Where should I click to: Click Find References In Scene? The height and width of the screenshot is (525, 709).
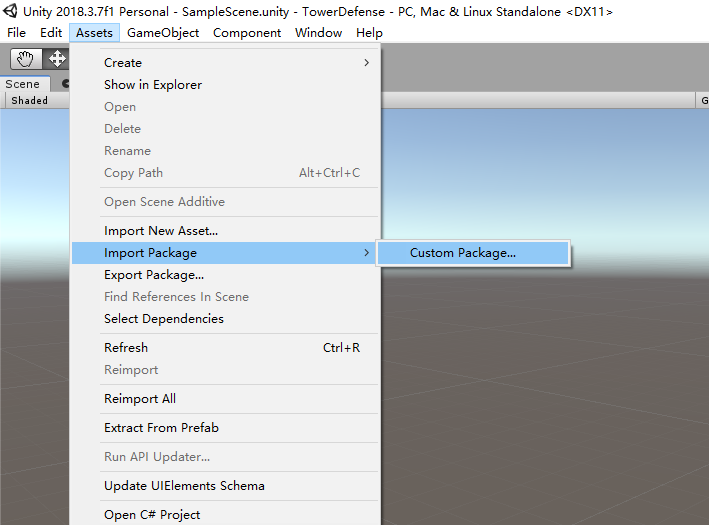coord(225,297)
